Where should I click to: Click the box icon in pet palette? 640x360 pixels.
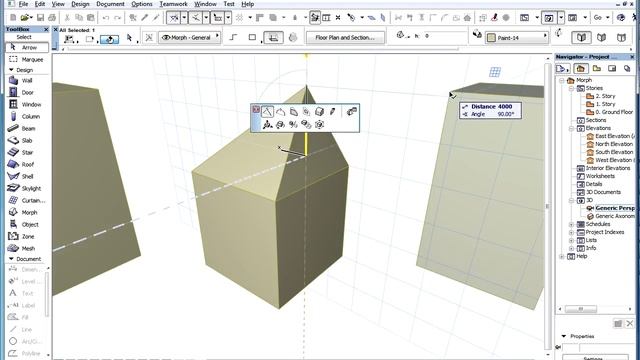[320, 111]
